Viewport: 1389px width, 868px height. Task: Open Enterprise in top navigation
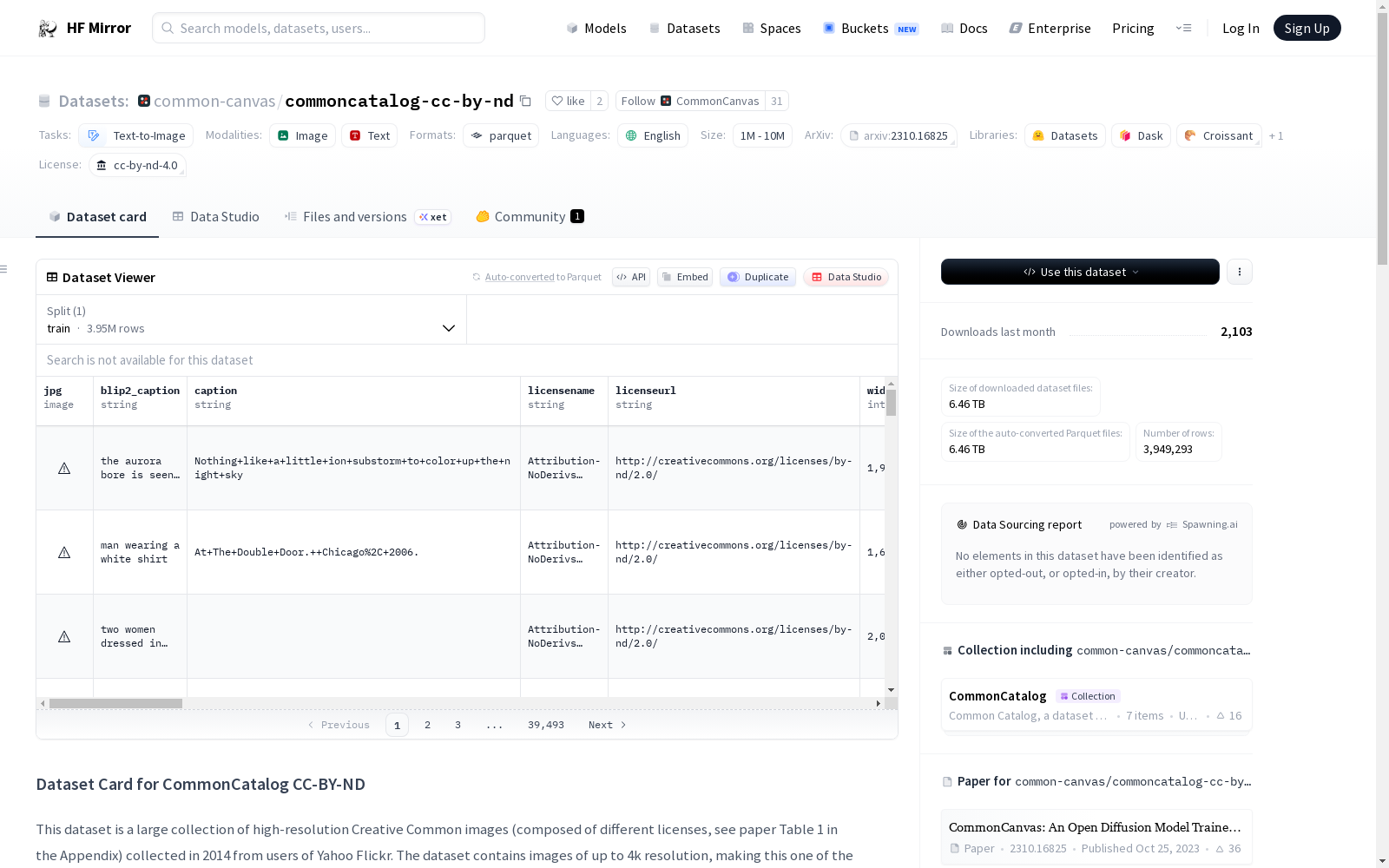[x=1050, y=28]
